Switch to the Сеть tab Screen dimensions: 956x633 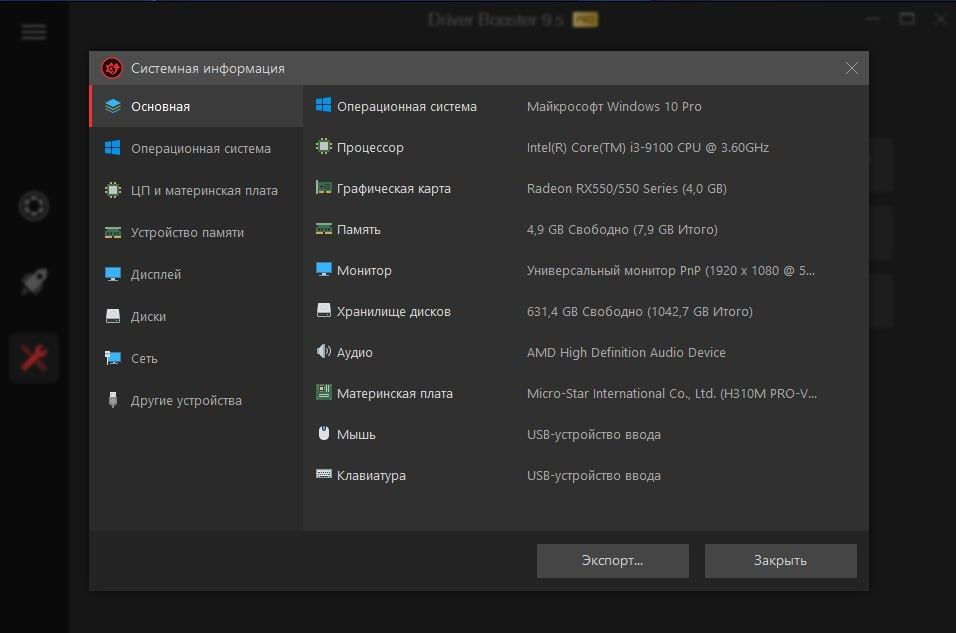[196, 359]
